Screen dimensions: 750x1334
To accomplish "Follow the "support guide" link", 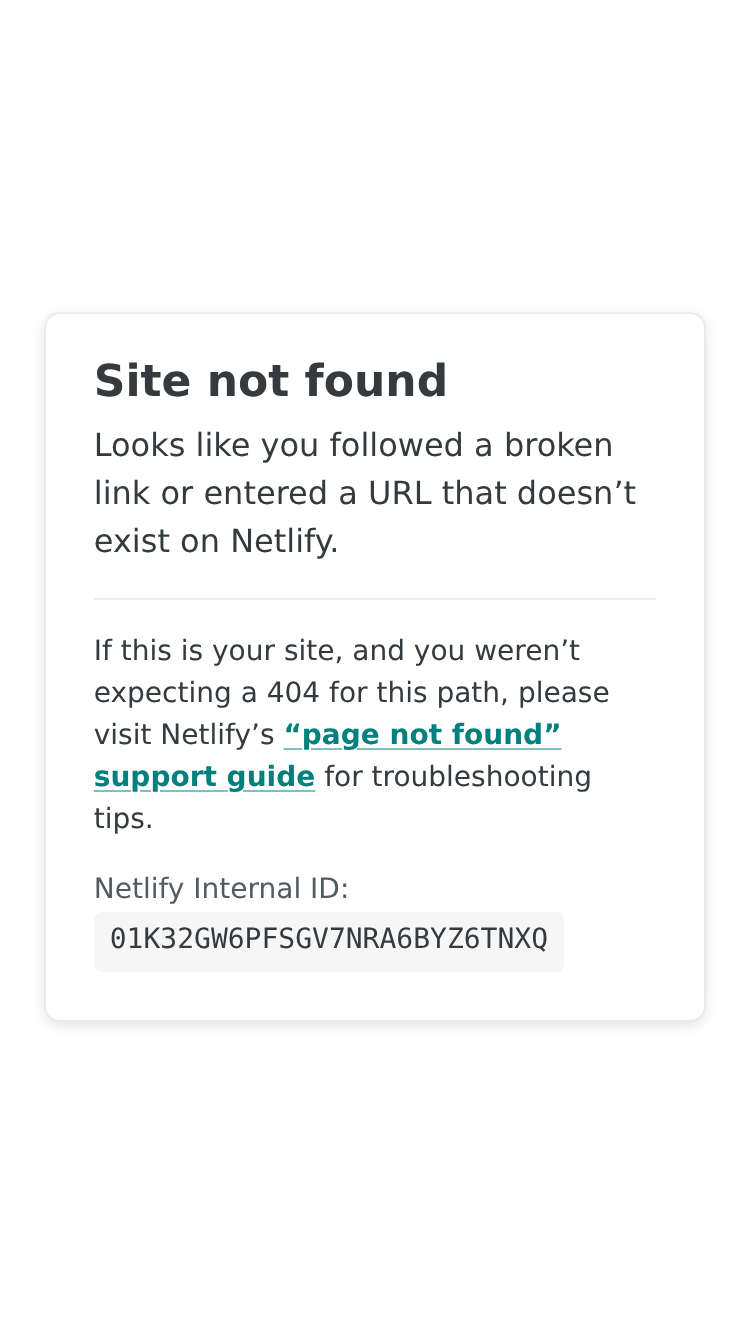I will pyautogui.click(x=204, y=777).
